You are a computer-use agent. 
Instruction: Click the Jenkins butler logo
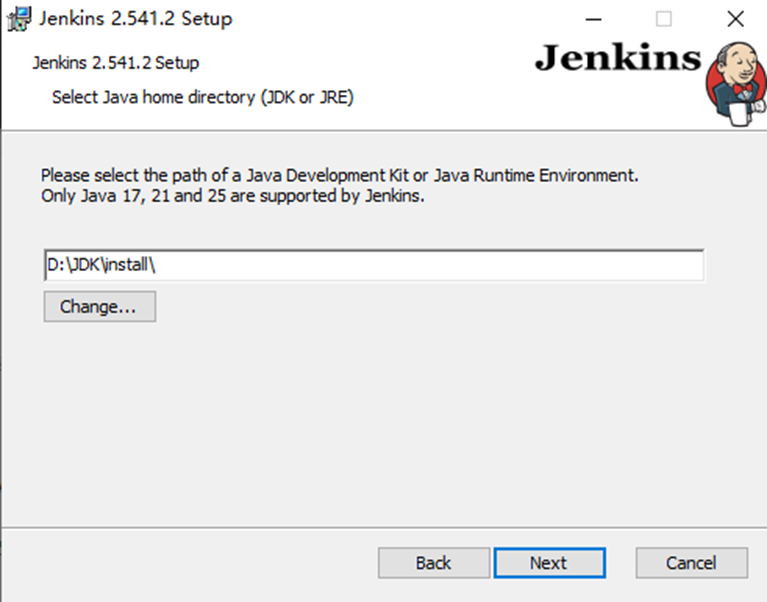point(736,83)
